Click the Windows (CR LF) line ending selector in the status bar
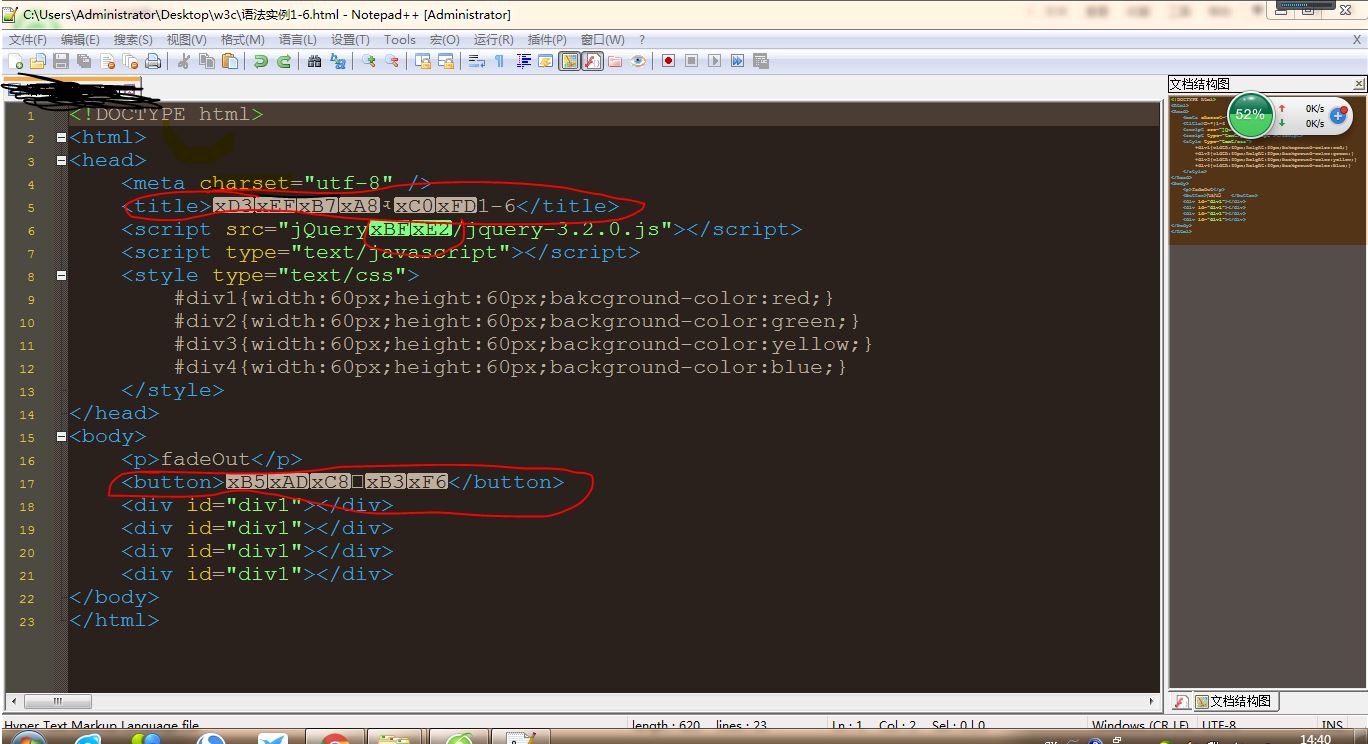This screenshot has height=744, width=1368. click(1141, 726)
